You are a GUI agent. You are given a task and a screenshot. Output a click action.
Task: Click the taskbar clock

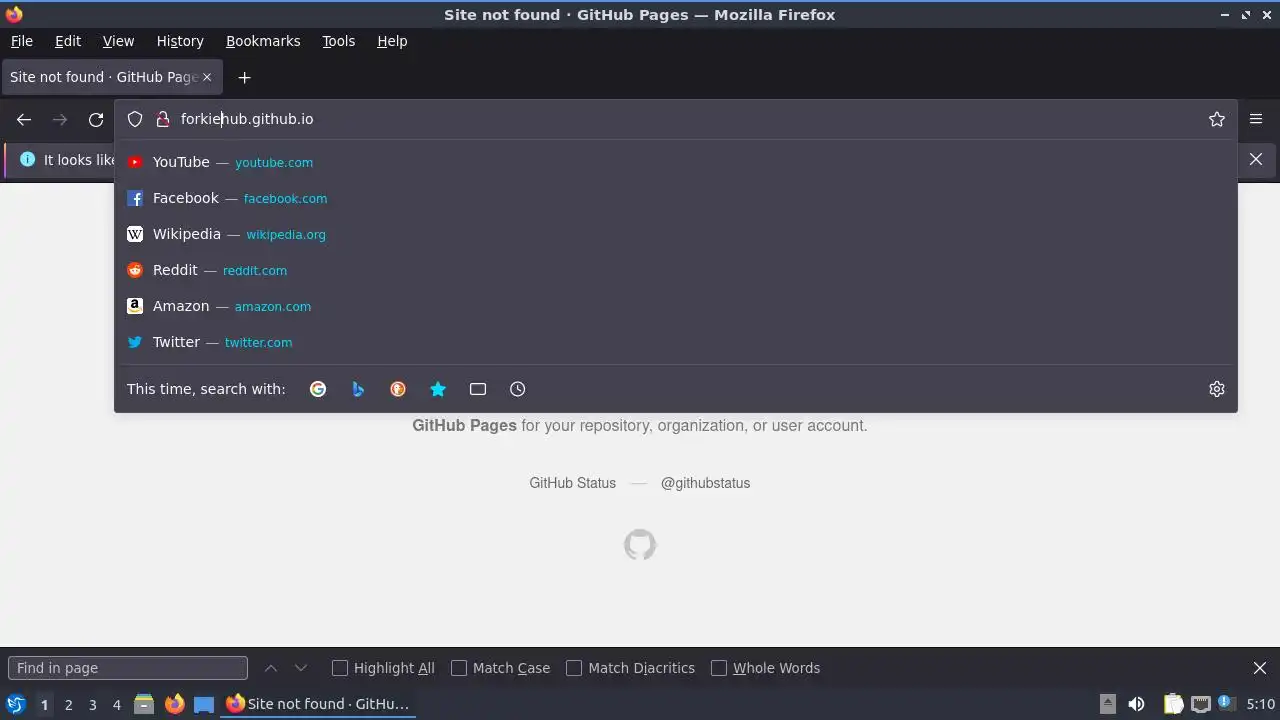click(1260, 704)
